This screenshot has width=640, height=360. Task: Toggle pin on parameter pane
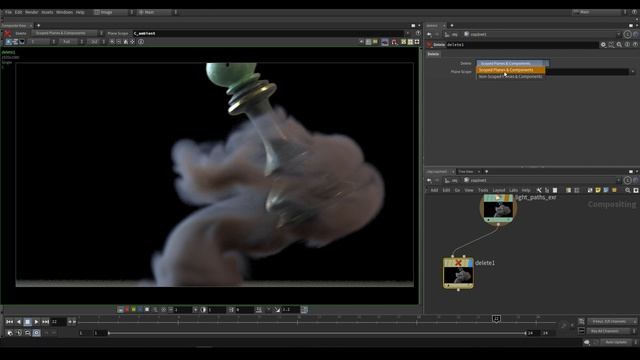[627, 34]
